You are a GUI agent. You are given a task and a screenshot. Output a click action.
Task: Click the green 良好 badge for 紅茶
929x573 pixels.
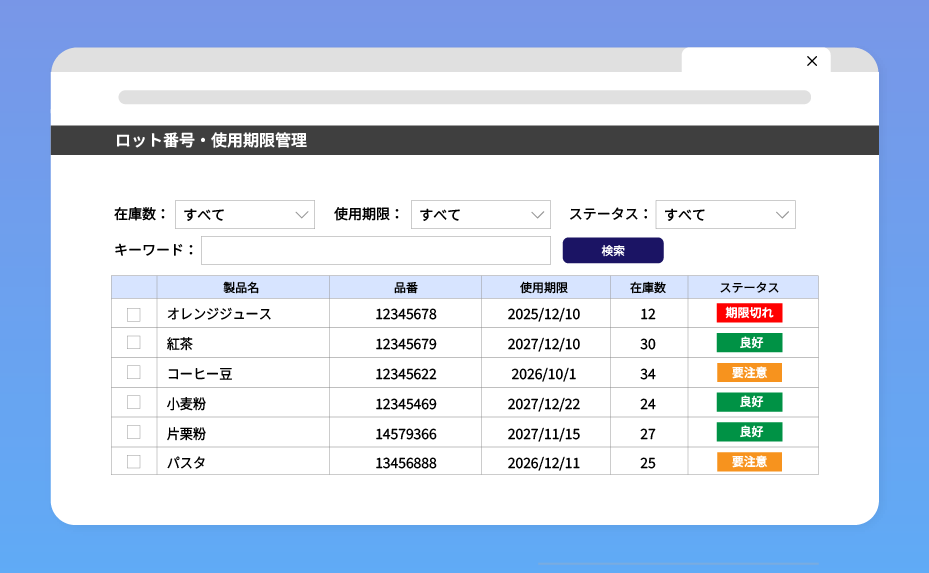point(749,343)
